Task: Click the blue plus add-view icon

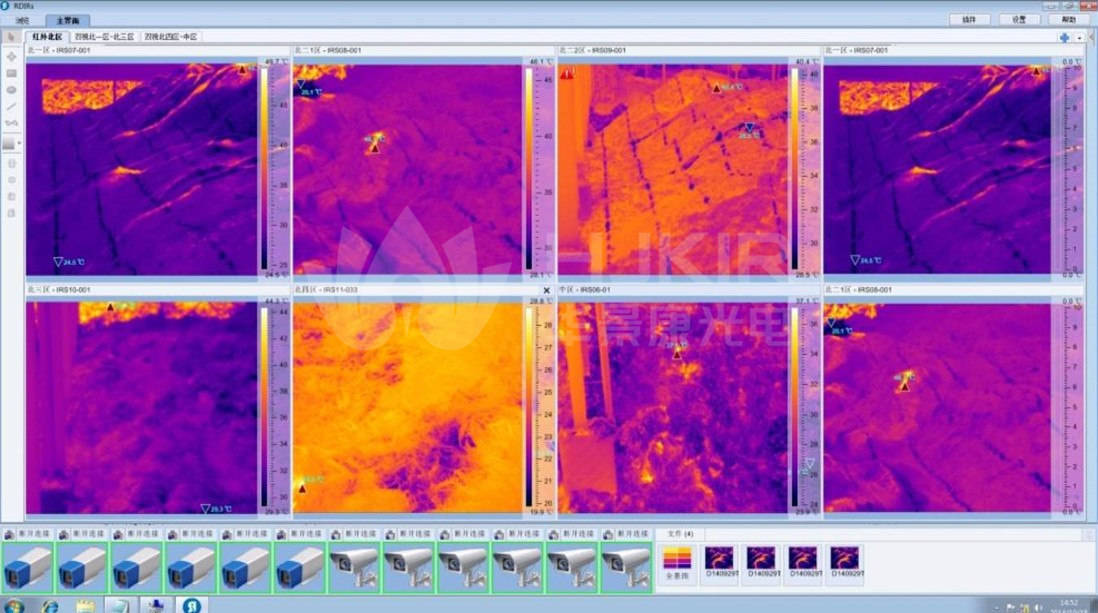Action: (x=1065, y=37)
